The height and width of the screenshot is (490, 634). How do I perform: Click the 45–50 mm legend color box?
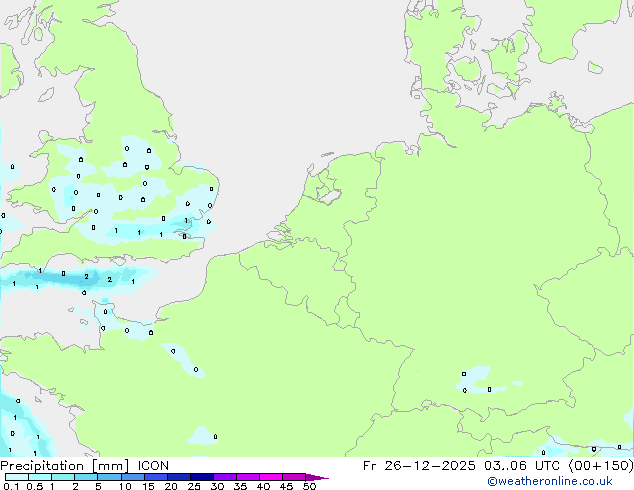coord(294,477)
